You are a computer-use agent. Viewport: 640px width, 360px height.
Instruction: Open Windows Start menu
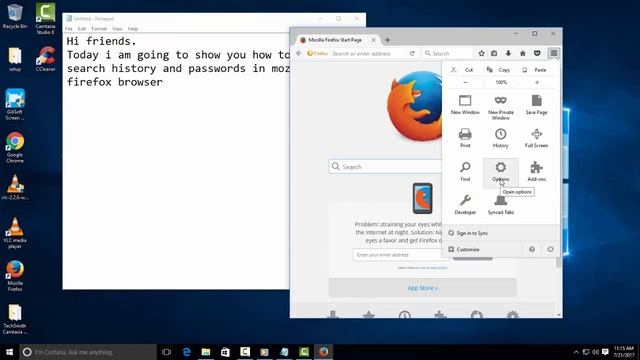click(x=9, y=352)
